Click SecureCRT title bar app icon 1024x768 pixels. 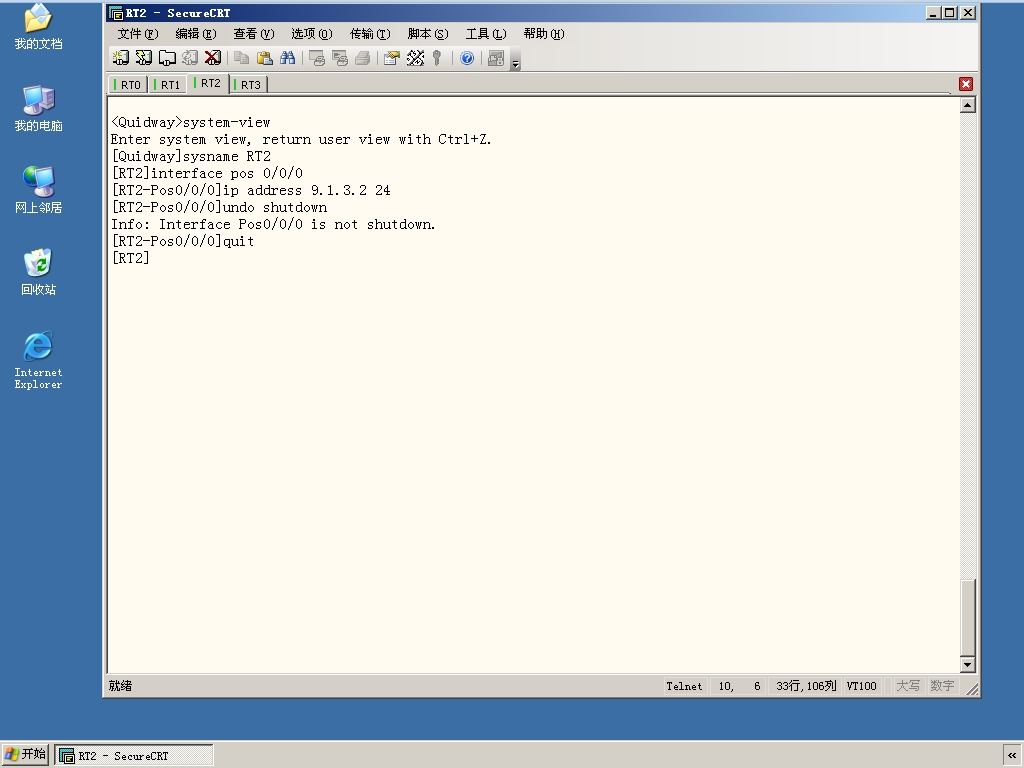coord(116,13)
